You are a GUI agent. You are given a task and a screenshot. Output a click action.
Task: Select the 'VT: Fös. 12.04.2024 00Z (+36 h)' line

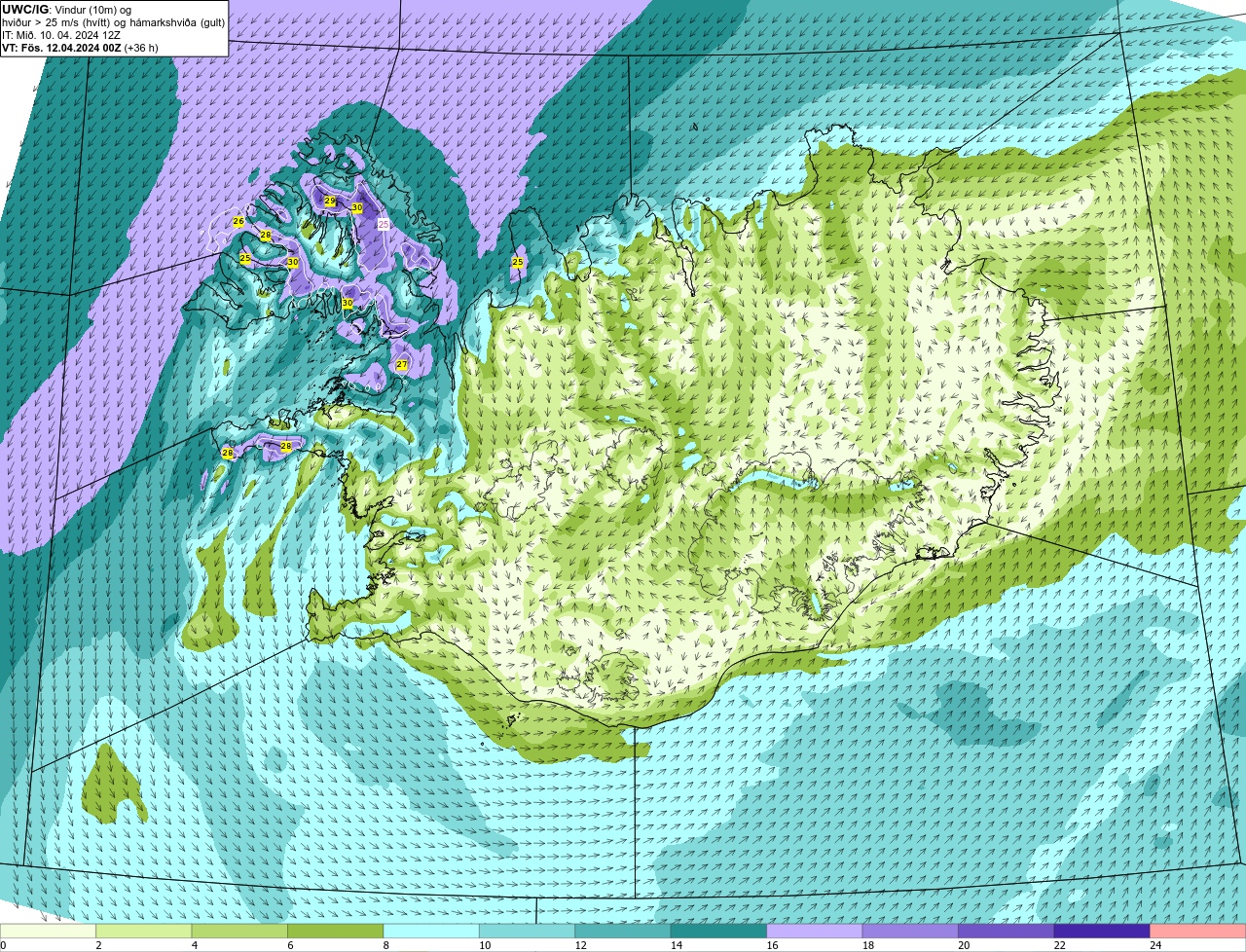(x=80, y=48)
